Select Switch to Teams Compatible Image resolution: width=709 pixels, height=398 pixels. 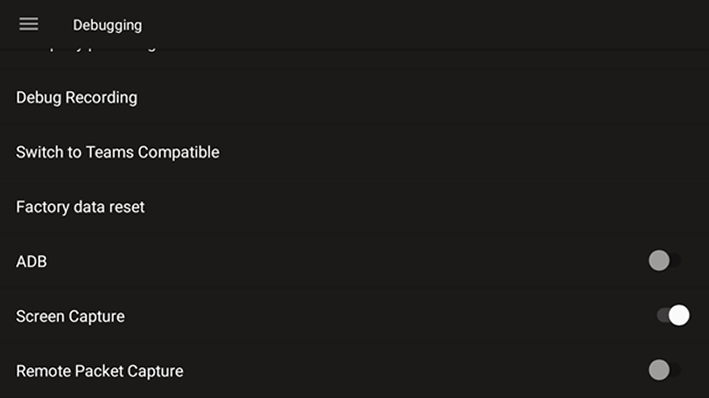point(354,152)
